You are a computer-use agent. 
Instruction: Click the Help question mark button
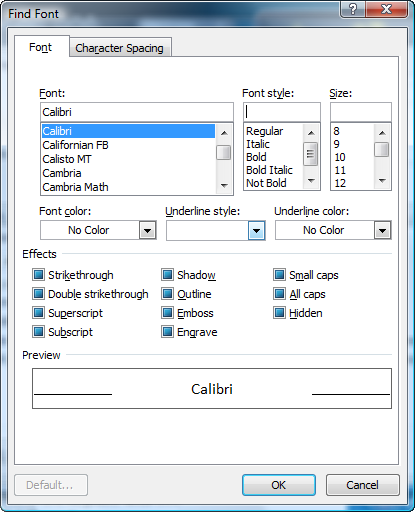353,9
